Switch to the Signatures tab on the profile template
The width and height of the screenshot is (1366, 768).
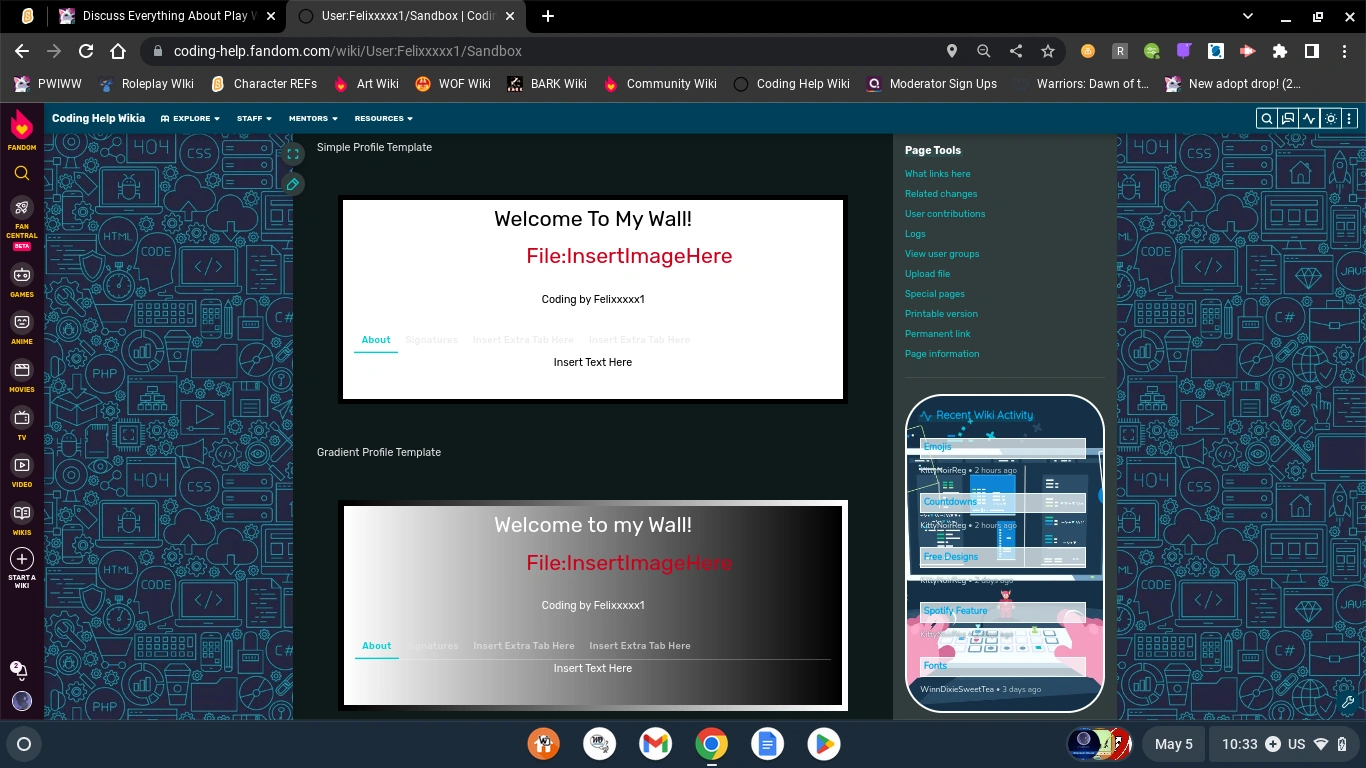(x=431, y=339)
